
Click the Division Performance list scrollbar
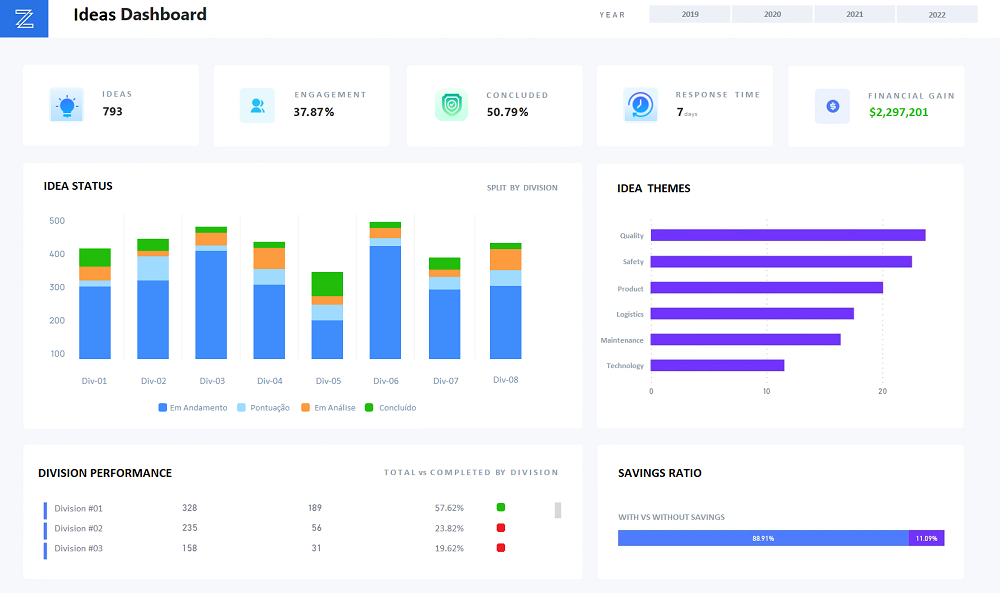(x=557, y=510)
